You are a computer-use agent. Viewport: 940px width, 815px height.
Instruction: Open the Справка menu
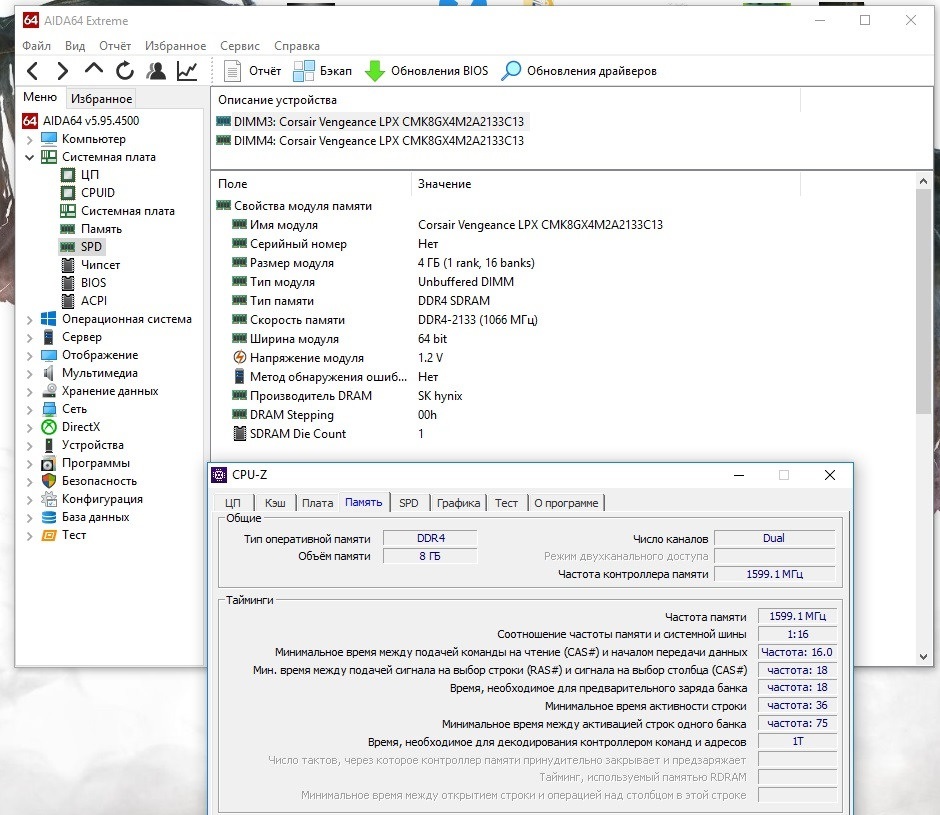click(297, 46)
